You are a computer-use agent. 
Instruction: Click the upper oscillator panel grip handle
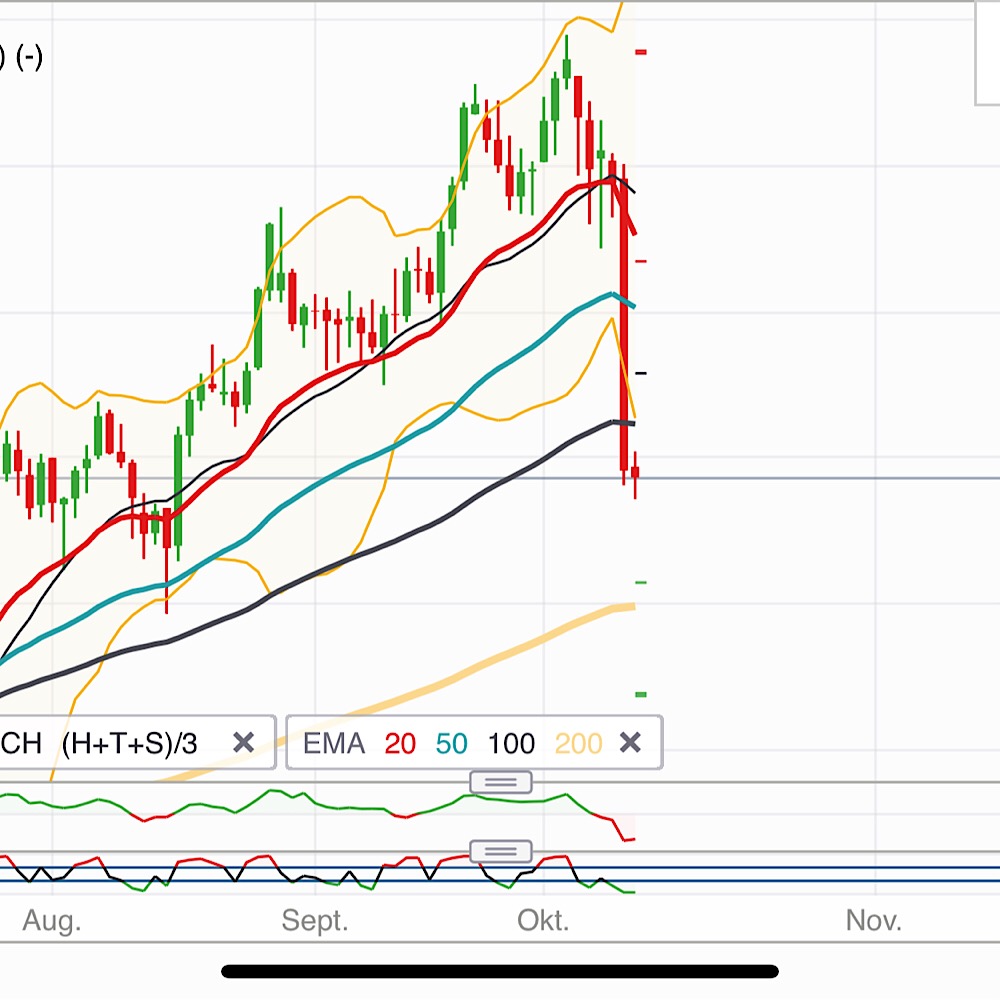tap(500, 782)
